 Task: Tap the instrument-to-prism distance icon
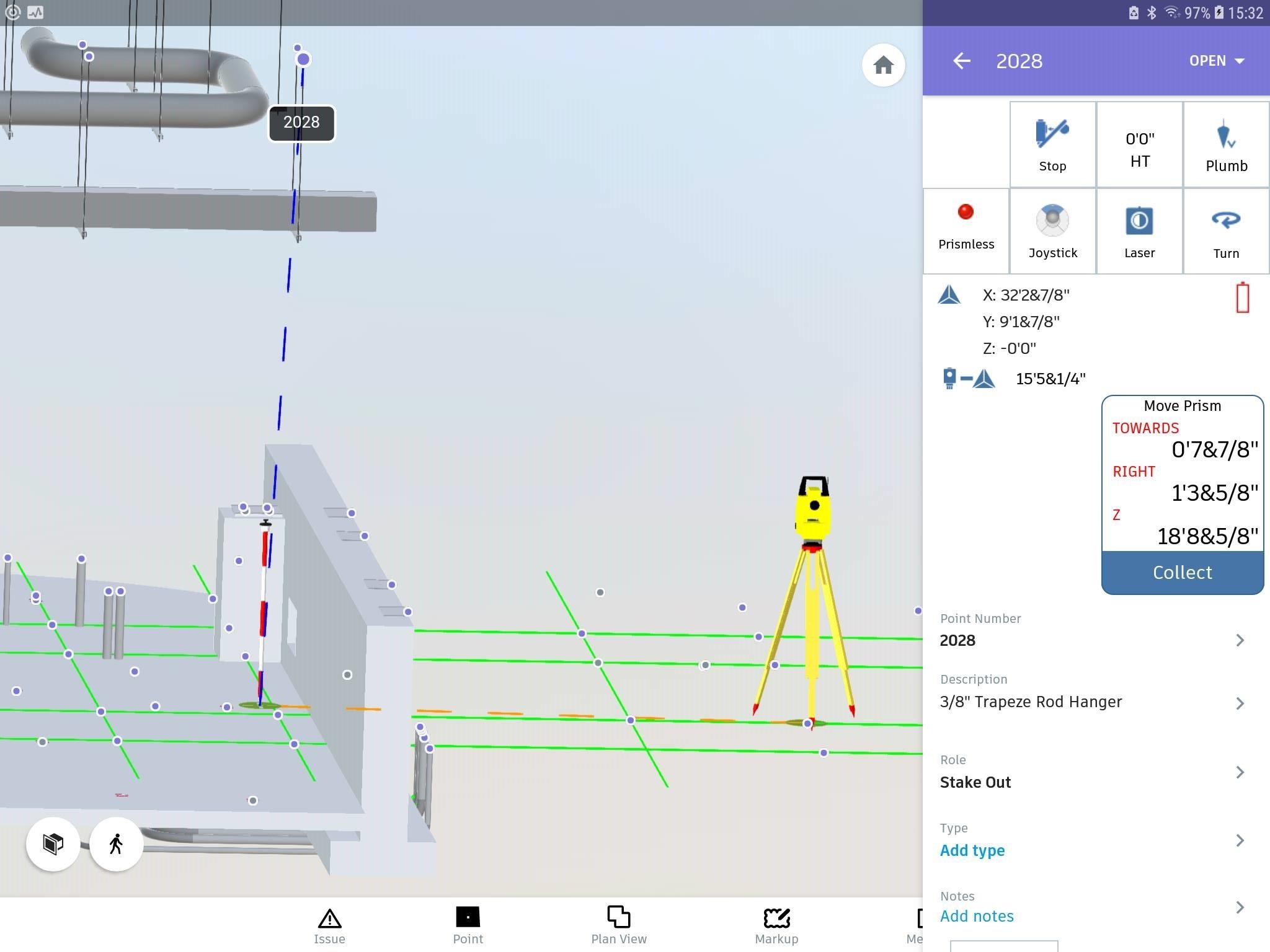pyautogui.click(x=968, y=378)
